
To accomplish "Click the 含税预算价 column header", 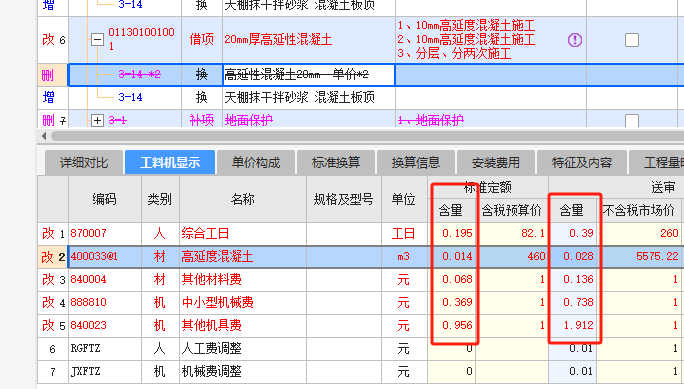I will [x=512, y=211].
